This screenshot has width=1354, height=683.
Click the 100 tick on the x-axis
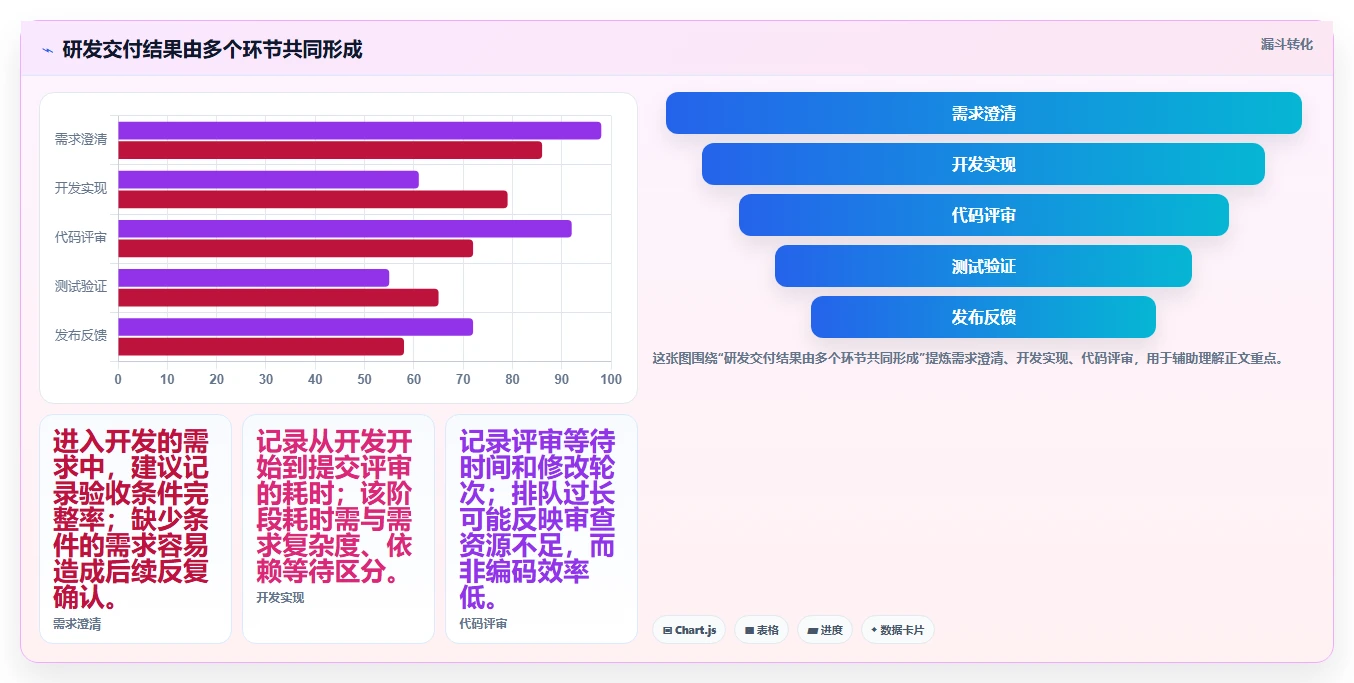[x=611, y=379]
